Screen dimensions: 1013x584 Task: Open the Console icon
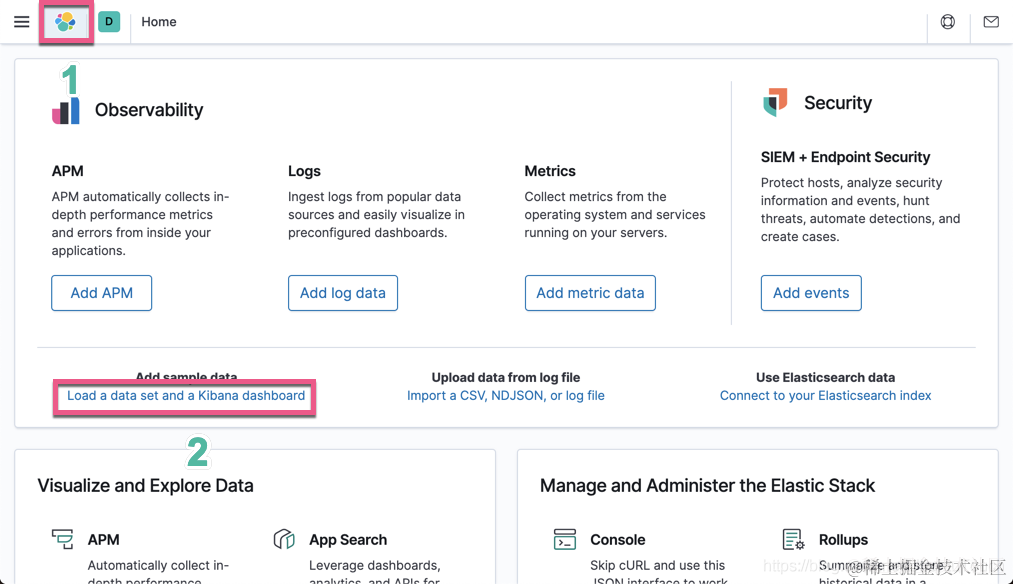565,540
